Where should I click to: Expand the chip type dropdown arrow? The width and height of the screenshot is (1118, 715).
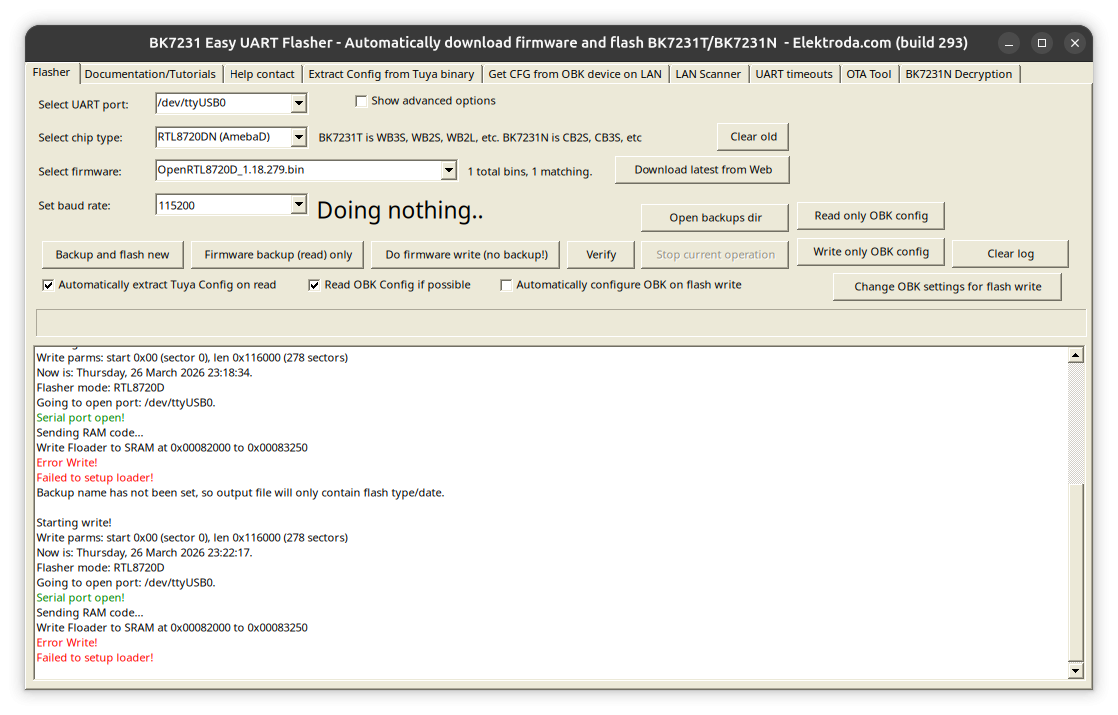pos(299,137)
